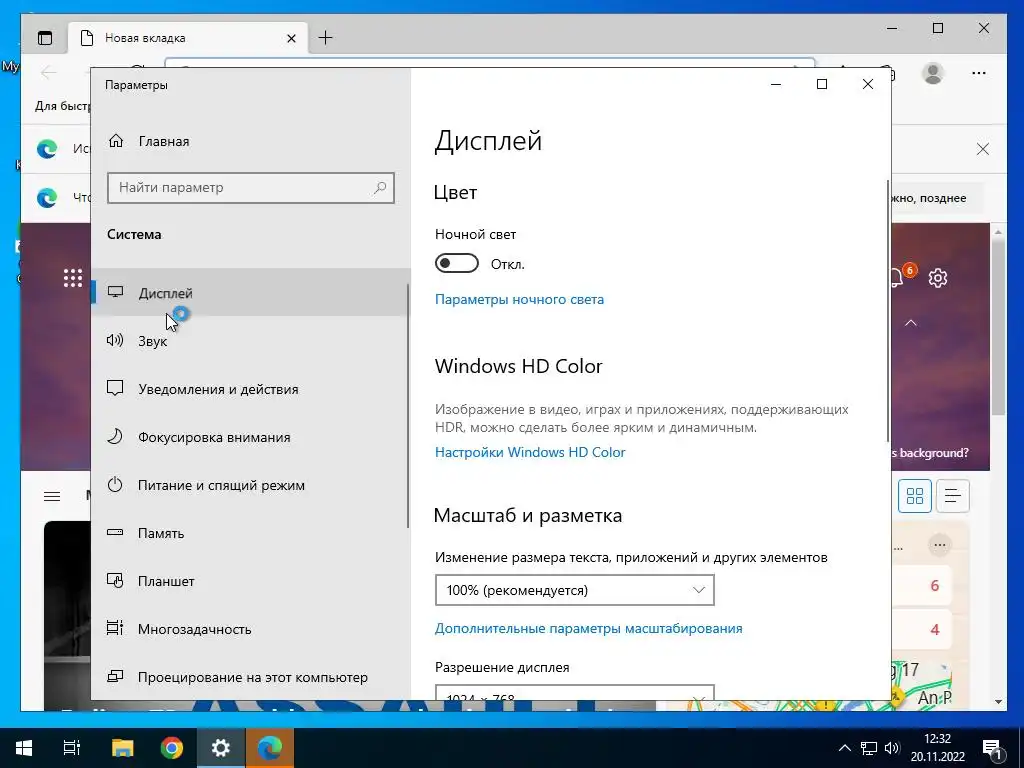Dismiss Edge notification bar with X
This screenshot has height=768, width=1024.
pos(982,150)
